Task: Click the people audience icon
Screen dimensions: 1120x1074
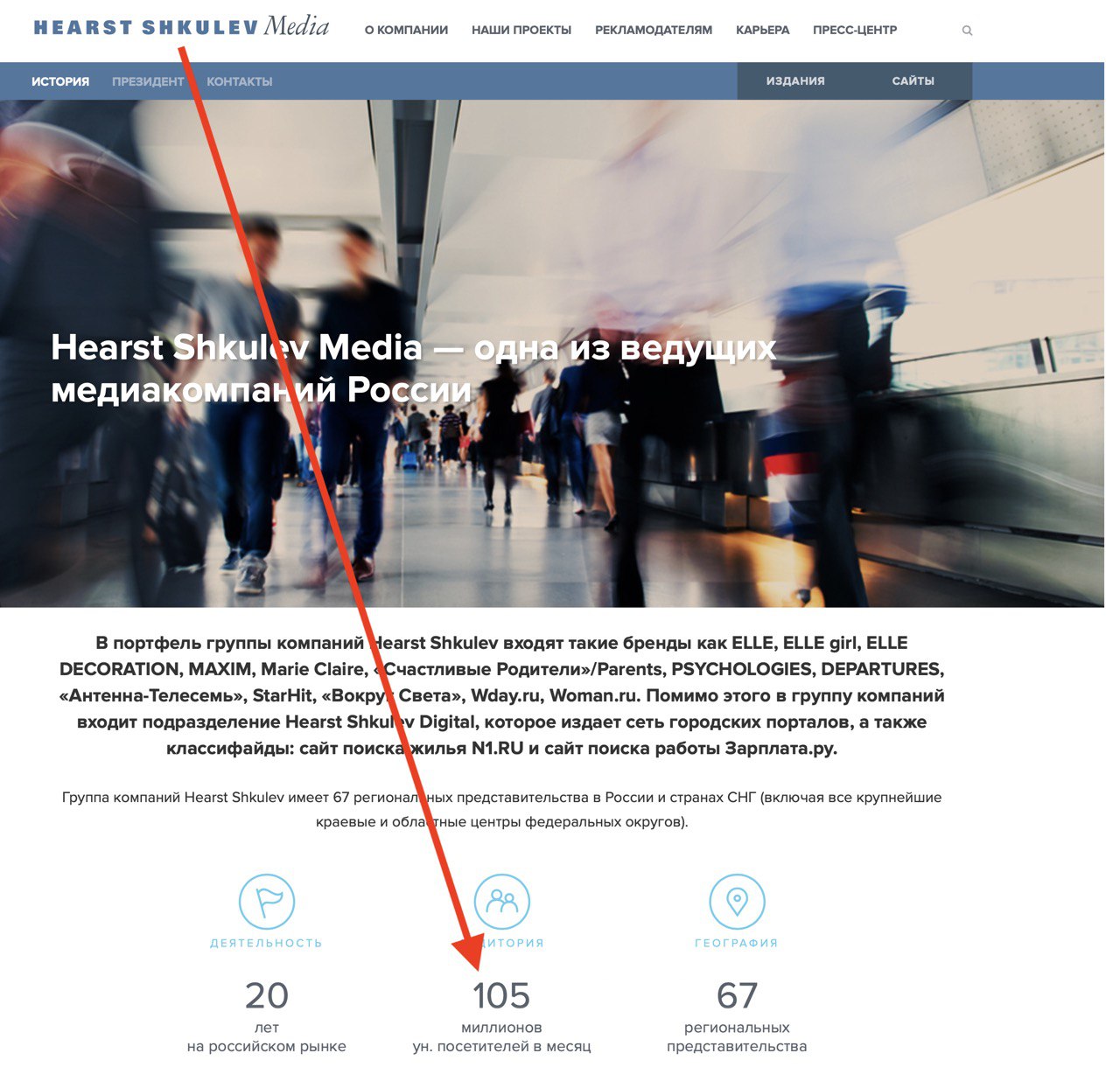Action: point(502,901)
